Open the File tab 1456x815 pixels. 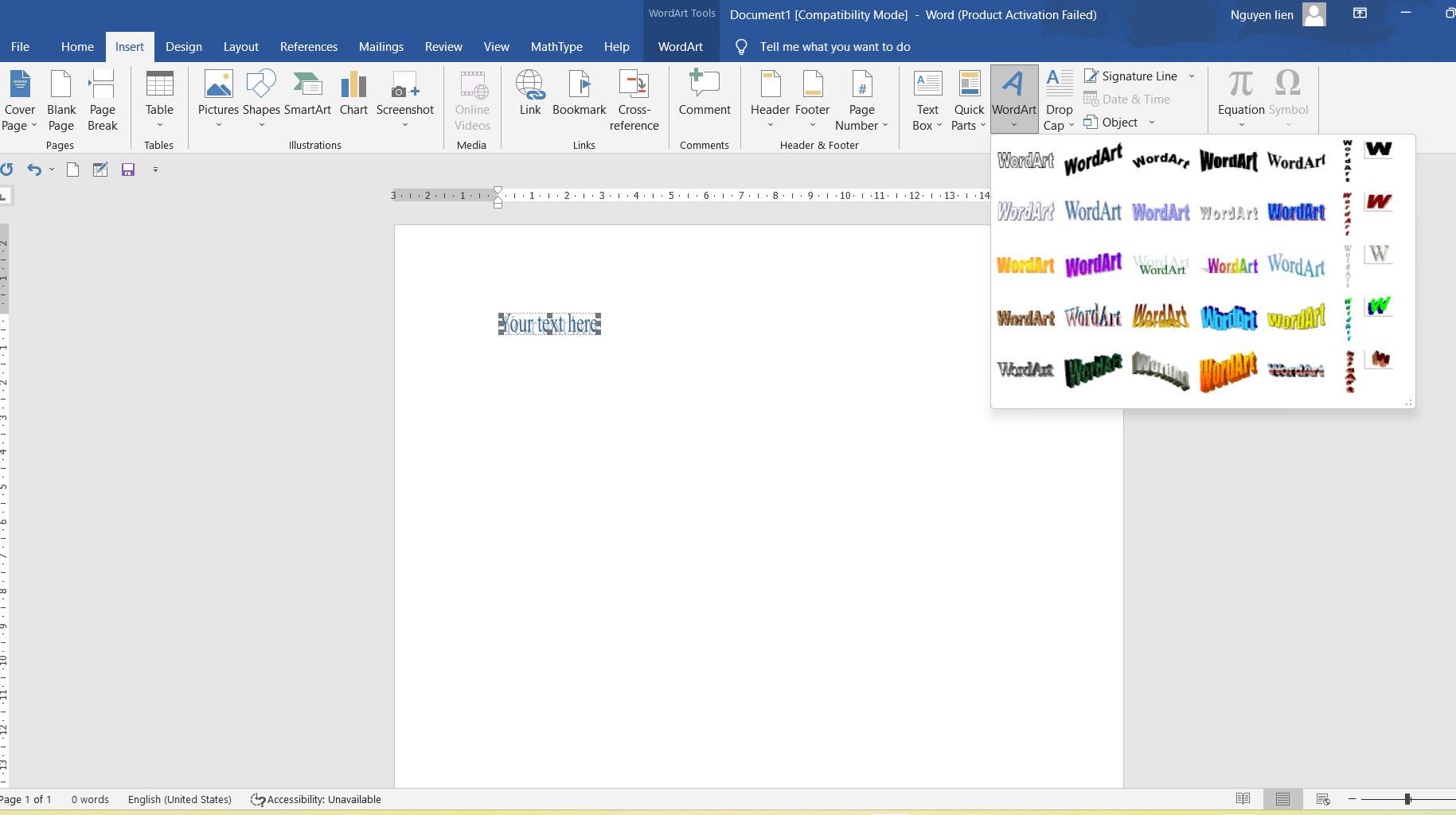click(20, 47)
